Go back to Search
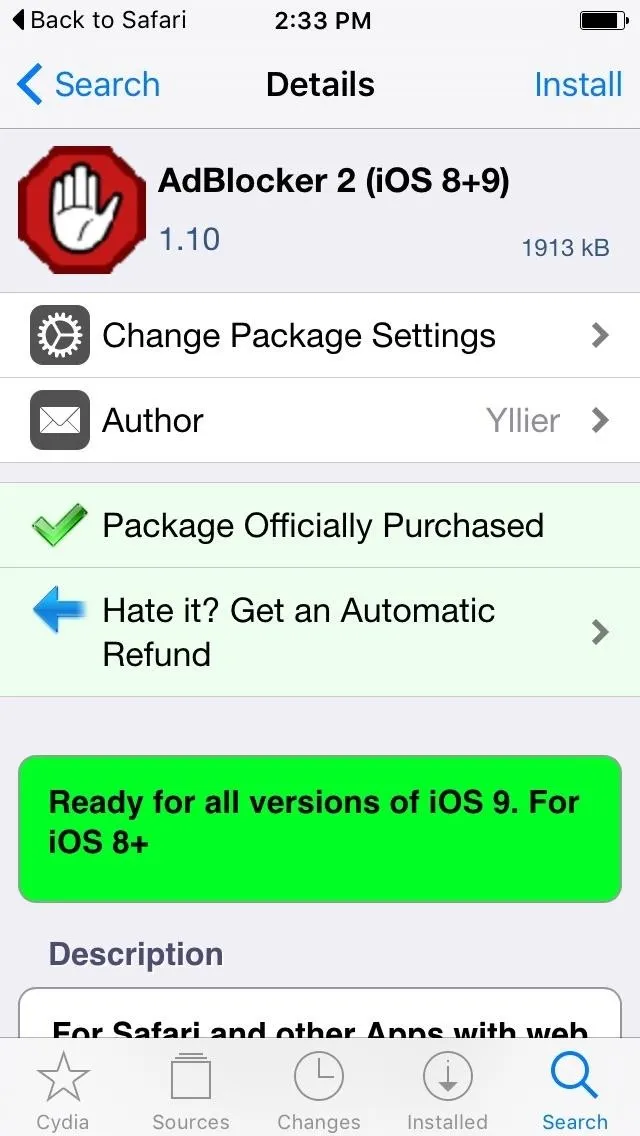 click(88, 84)
